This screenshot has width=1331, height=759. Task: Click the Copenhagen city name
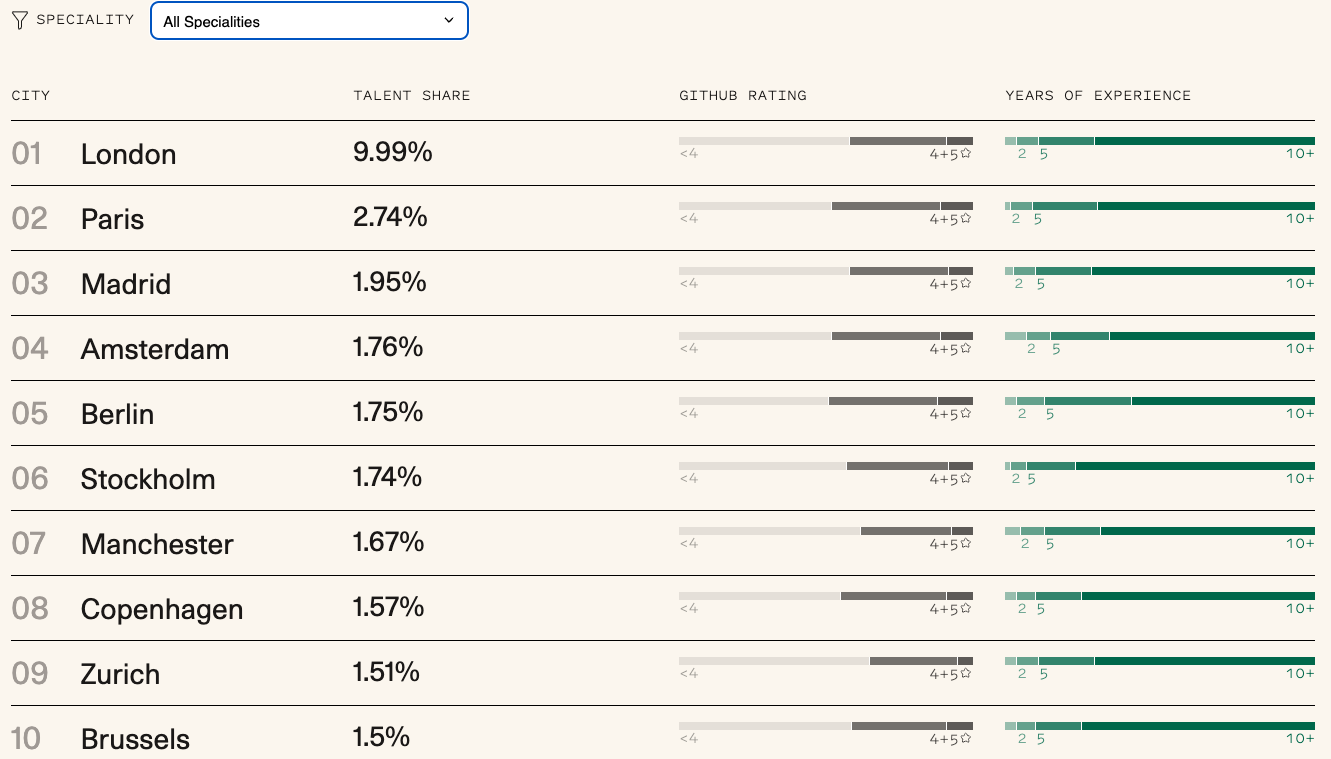pyautogui.click(x=162, y=609)
